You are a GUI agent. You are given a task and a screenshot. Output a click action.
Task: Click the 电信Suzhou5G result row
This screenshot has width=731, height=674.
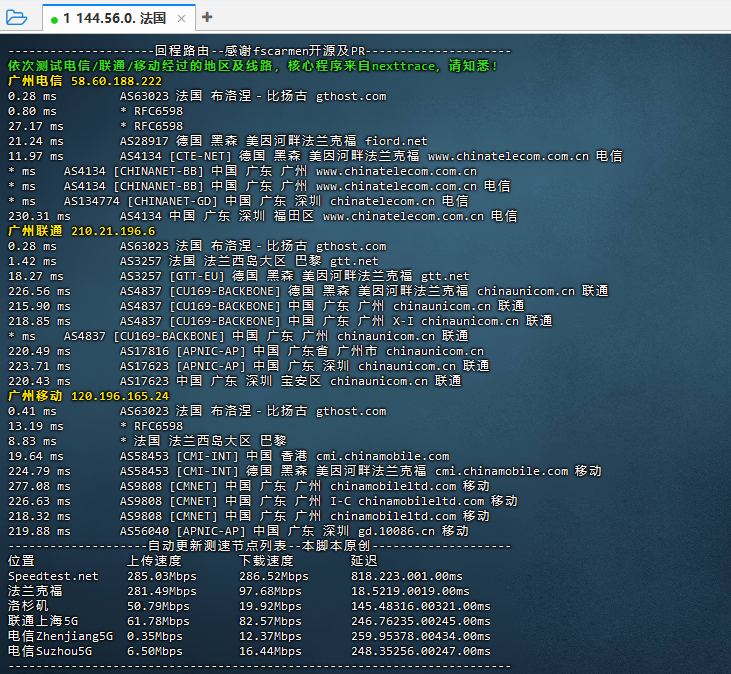[x=249, y=651]
